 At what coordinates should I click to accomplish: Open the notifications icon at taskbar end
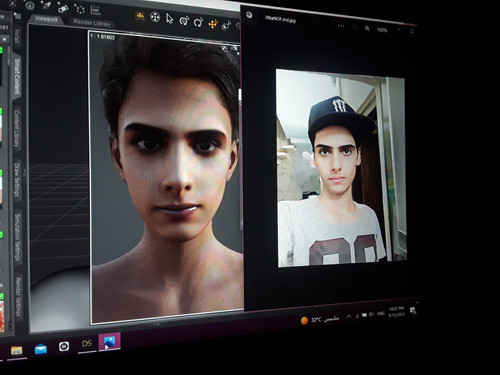point(413,310)
